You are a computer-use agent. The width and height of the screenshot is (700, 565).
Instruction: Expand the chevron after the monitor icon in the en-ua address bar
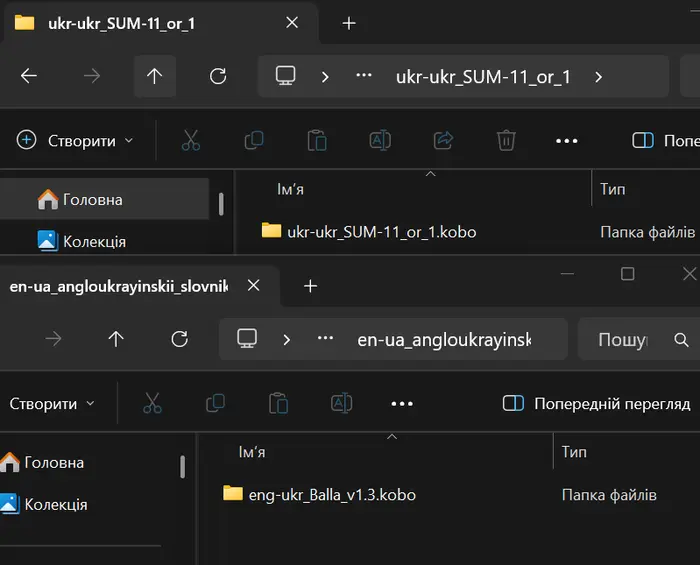[x=287, y=340]
